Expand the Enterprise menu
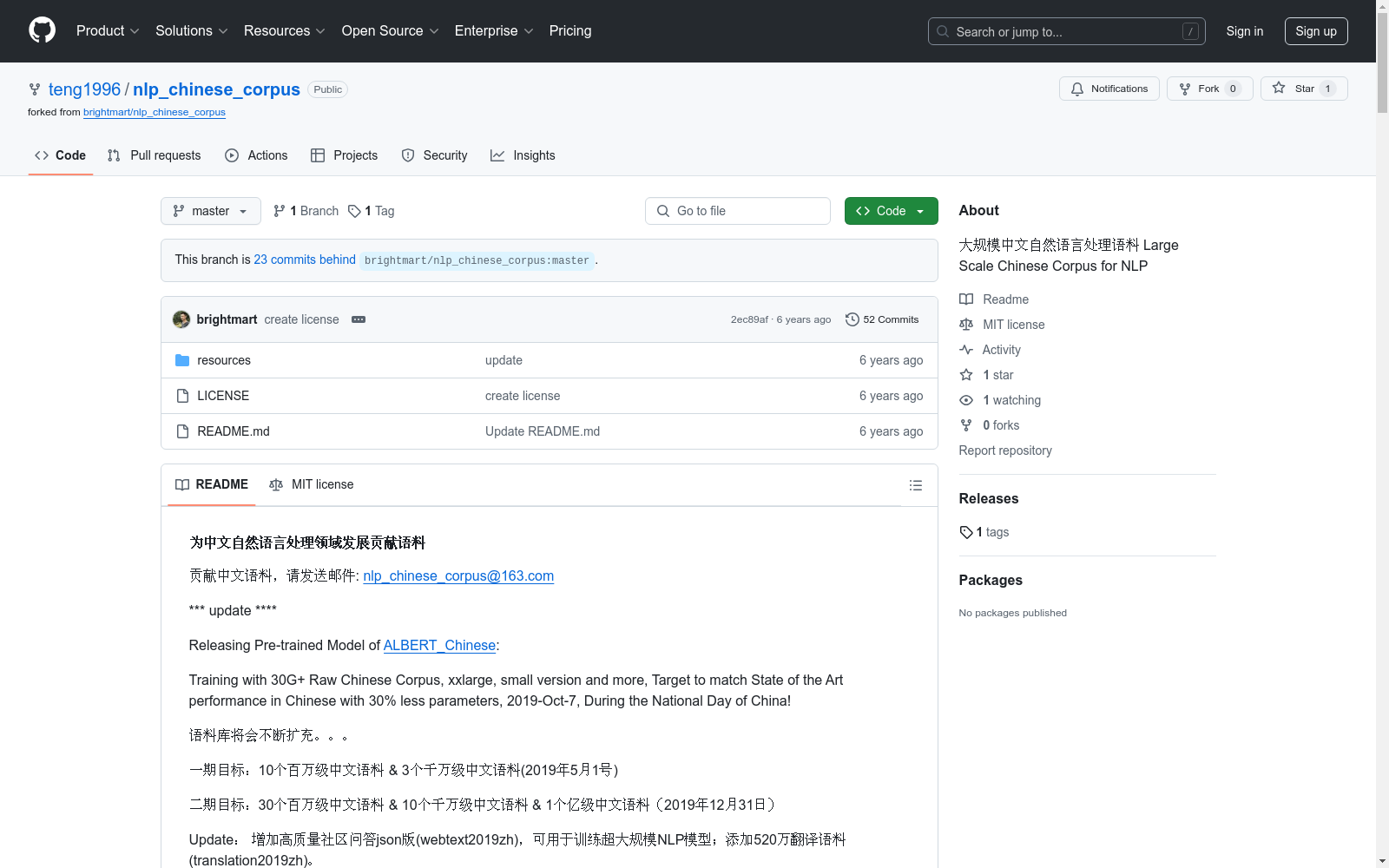This screenshot has width=1389, height=868. pos(494,30)
